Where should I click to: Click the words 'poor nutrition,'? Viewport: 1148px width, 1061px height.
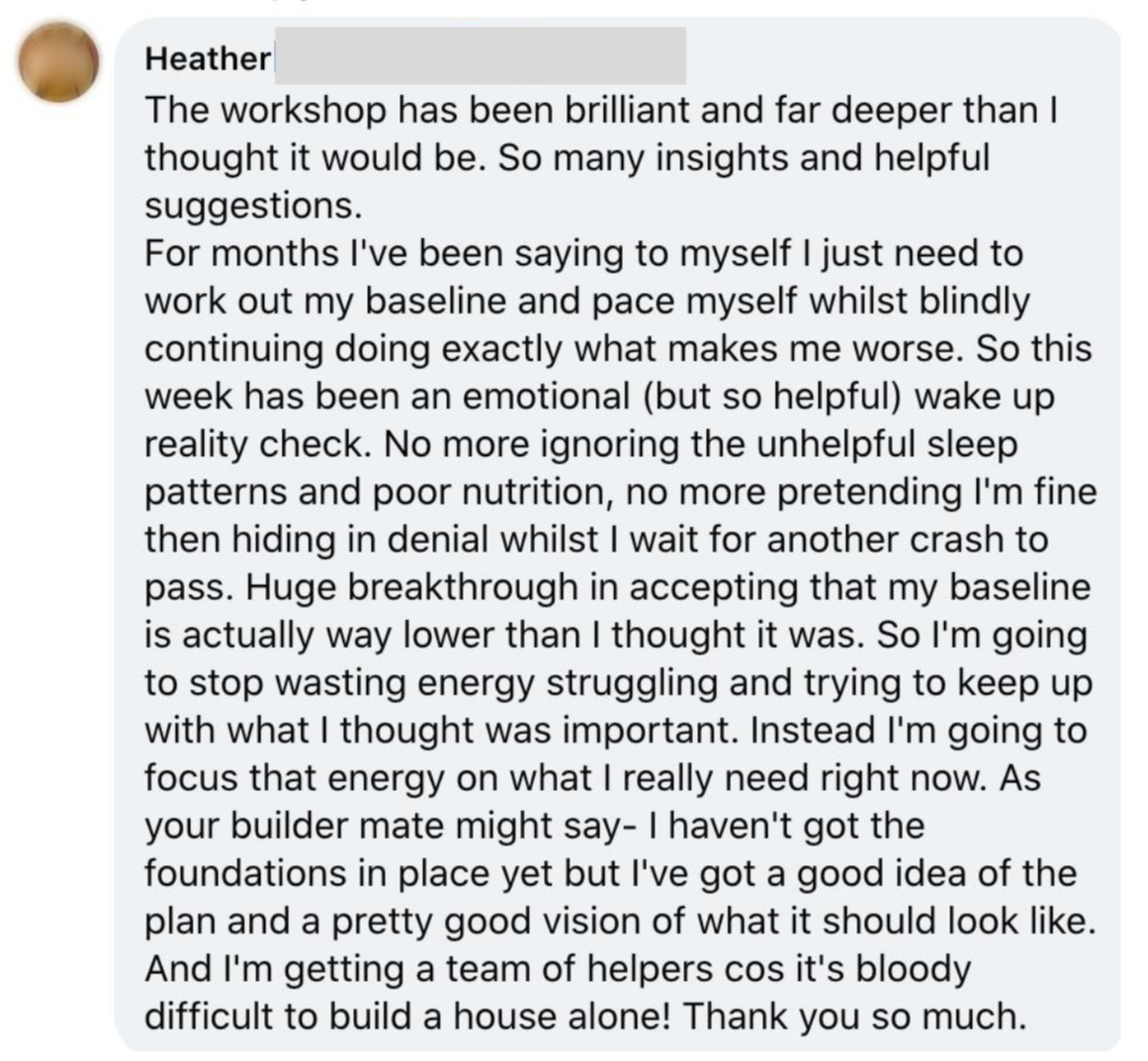click(494, 492)
